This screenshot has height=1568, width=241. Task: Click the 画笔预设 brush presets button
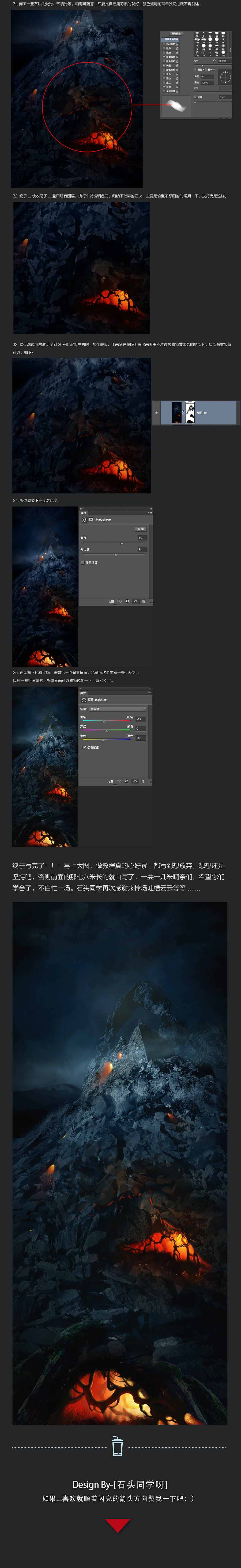(177, 33)
